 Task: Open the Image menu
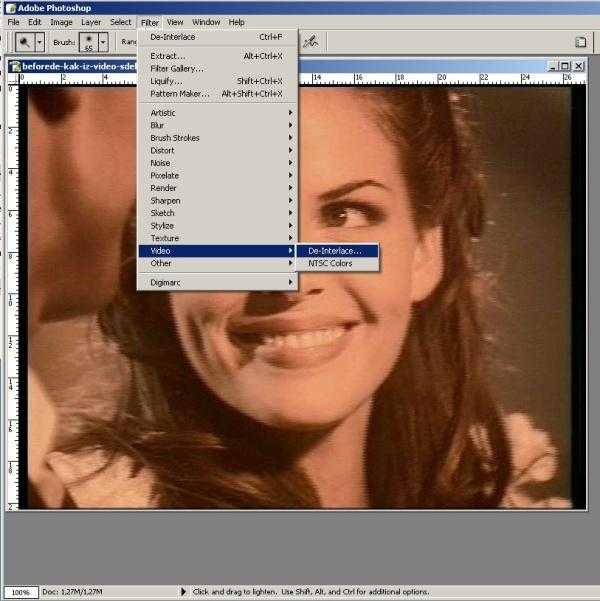coord(61,22)
